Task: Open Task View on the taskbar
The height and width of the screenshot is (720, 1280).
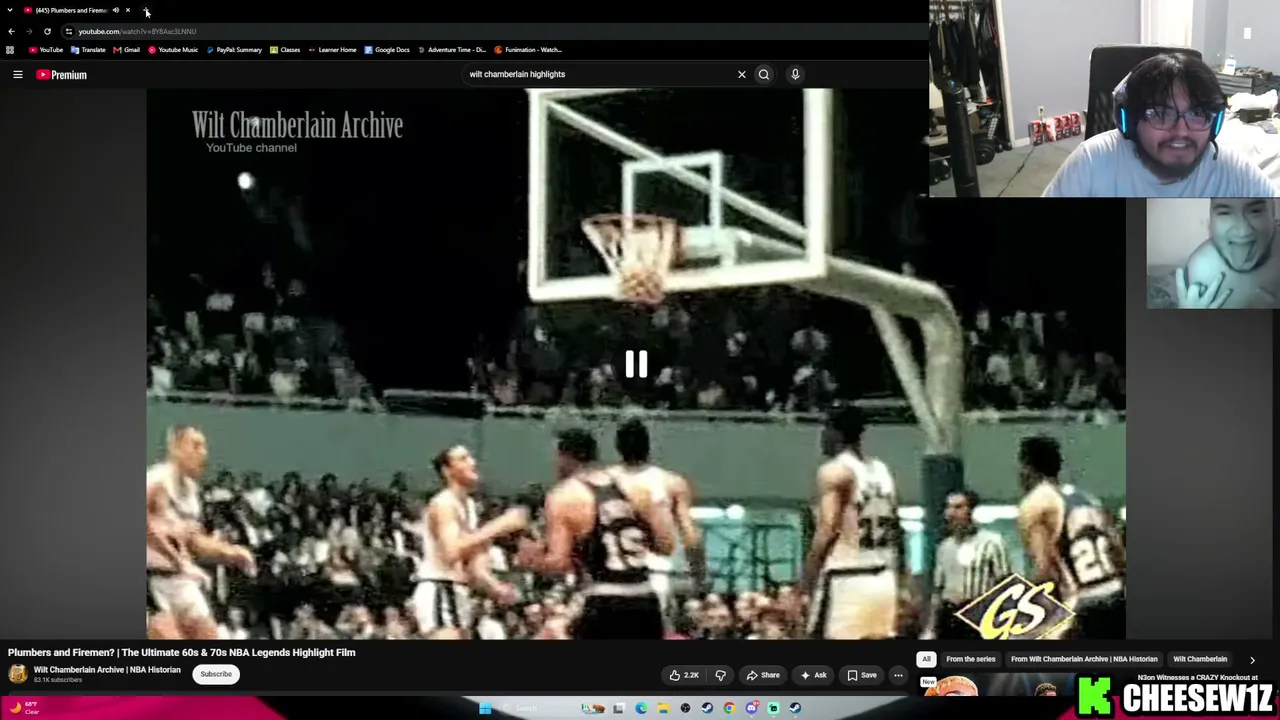Action: 619,708
